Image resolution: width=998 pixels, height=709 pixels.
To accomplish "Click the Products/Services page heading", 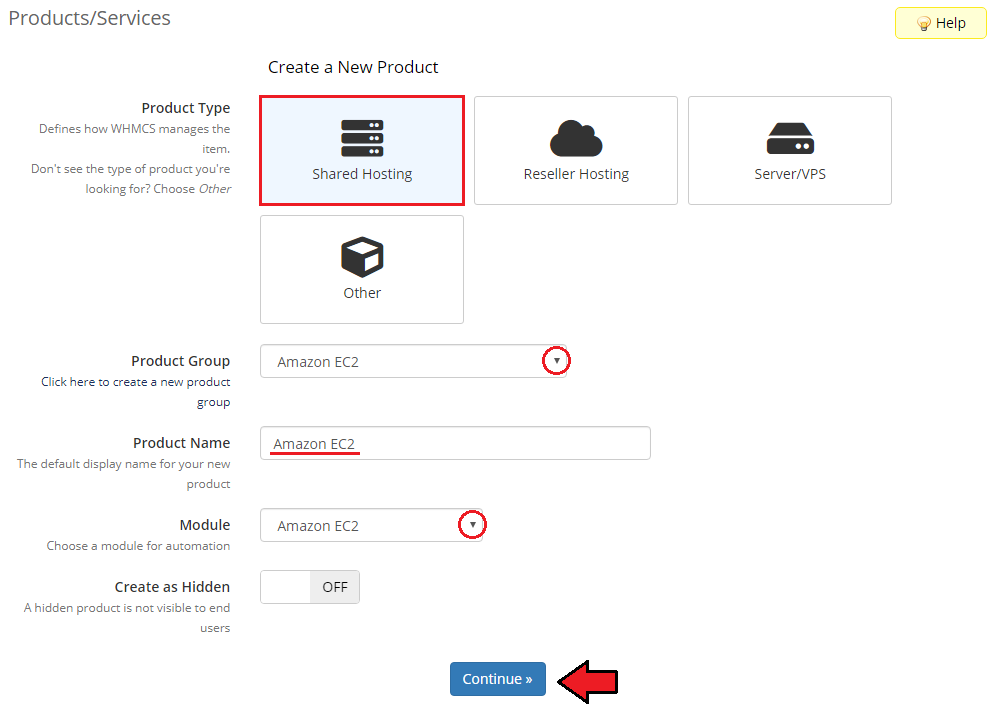I will tap(90, 18).
